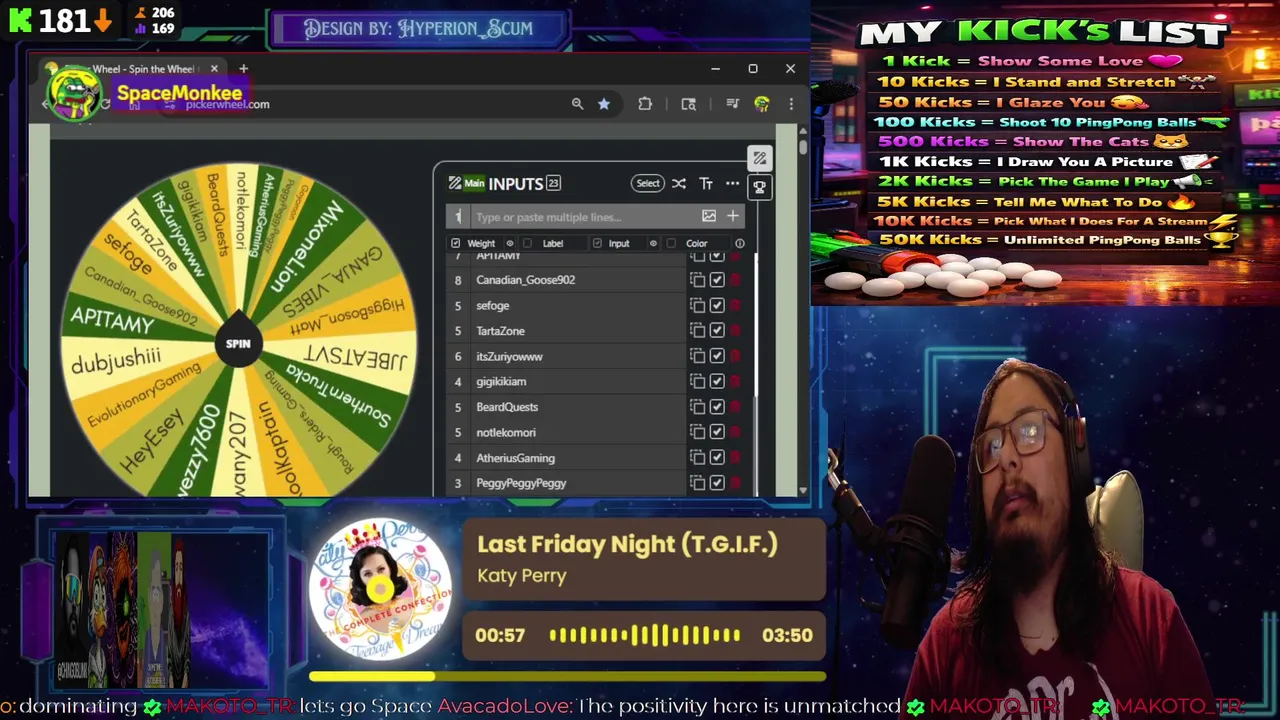Toggle the Input column checkbox

pyautogui.click(x=598, y=243)
